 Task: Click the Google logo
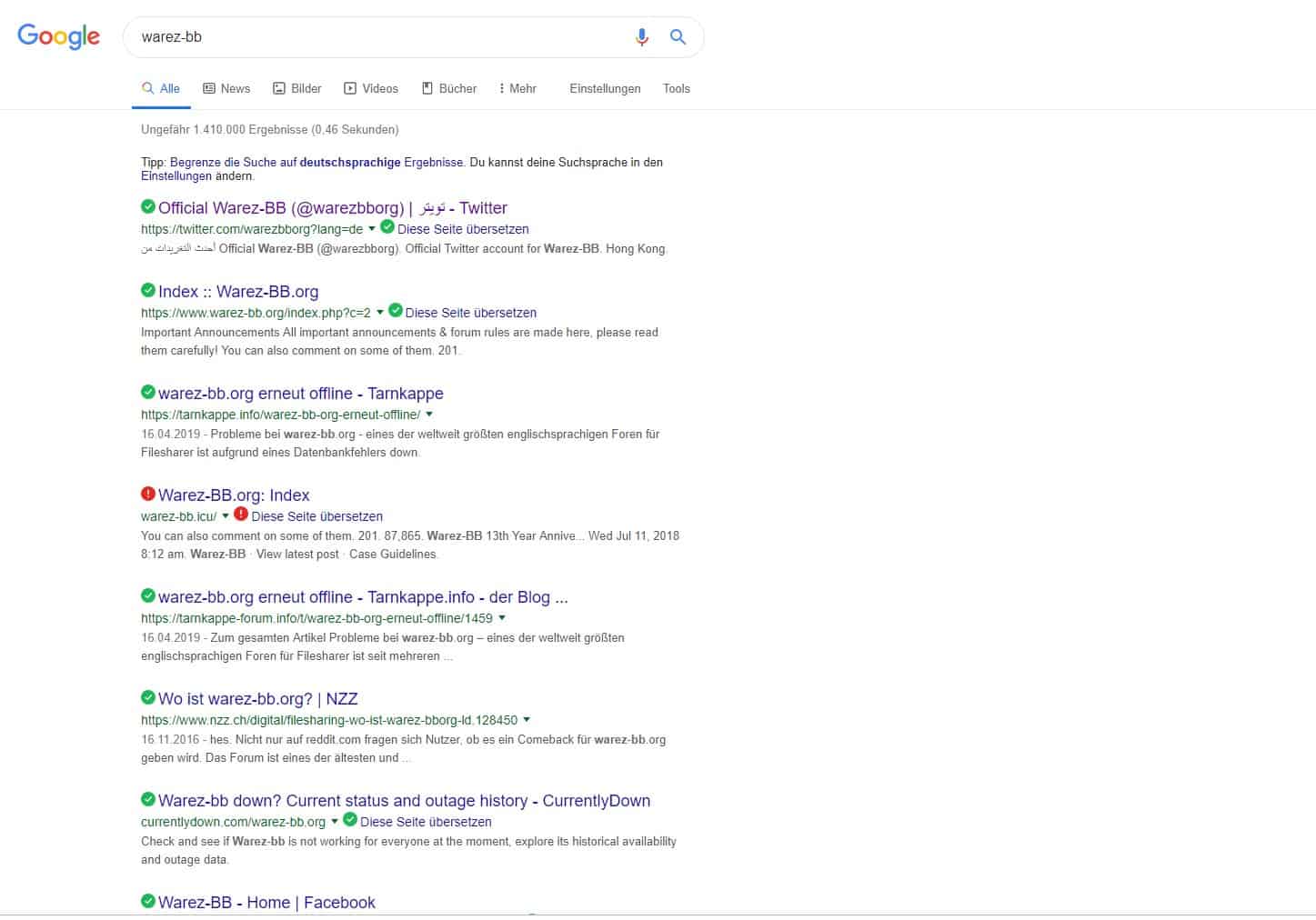pyautogui.click(x=58, y=36)
